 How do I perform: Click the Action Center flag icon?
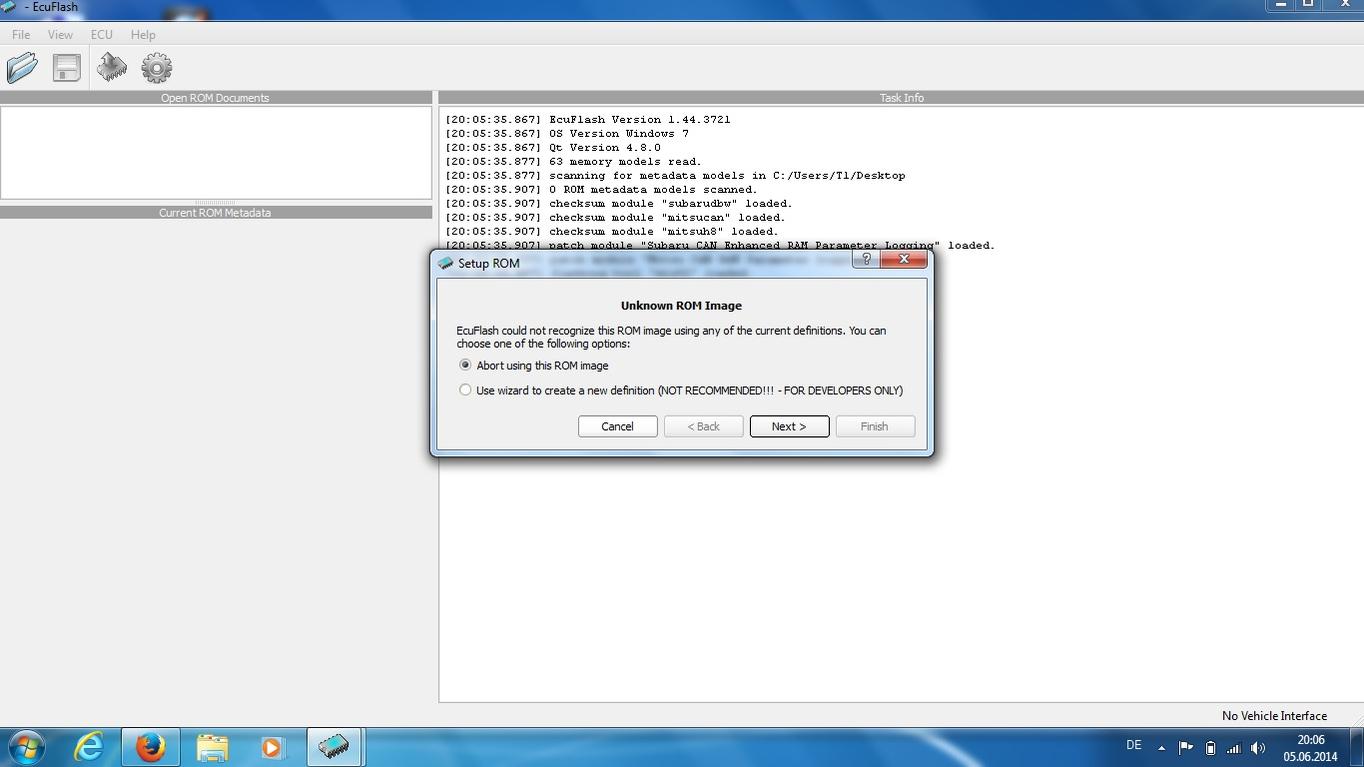point(1185,747)
